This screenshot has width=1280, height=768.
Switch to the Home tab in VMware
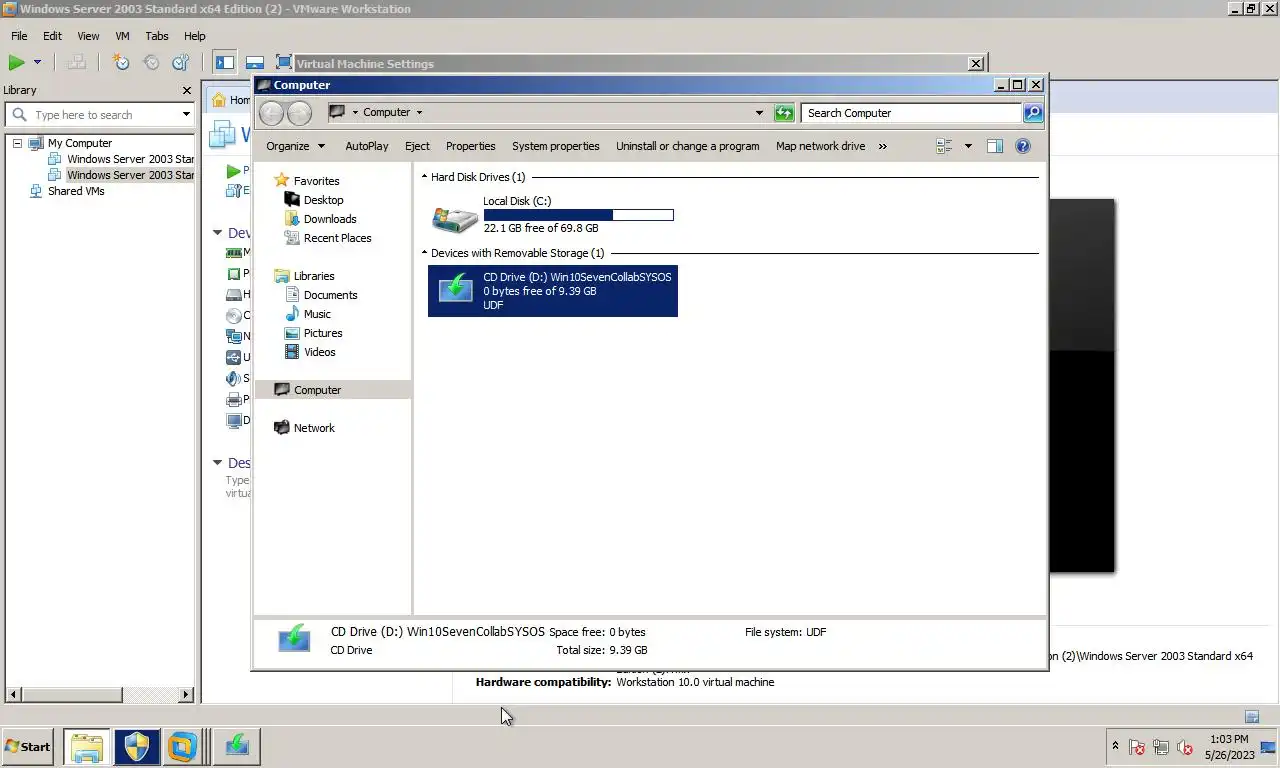click(231, 100)
